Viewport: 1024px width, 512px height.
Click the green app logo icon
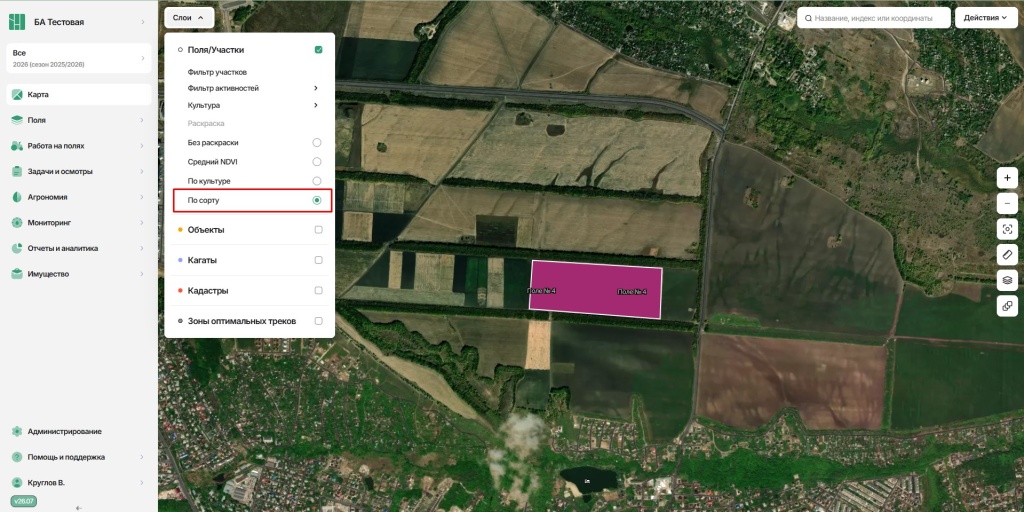click(x=16, y=22)
